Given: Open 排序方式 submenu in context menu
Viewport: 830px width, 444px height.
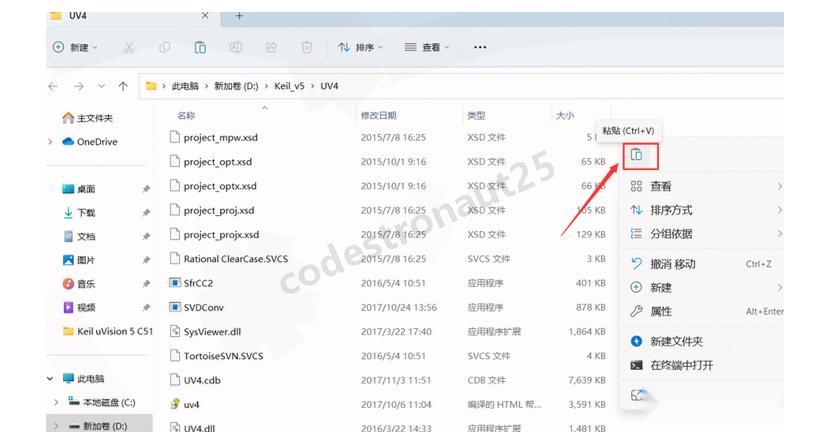Looking at the screenshot, I should [704, 210].
